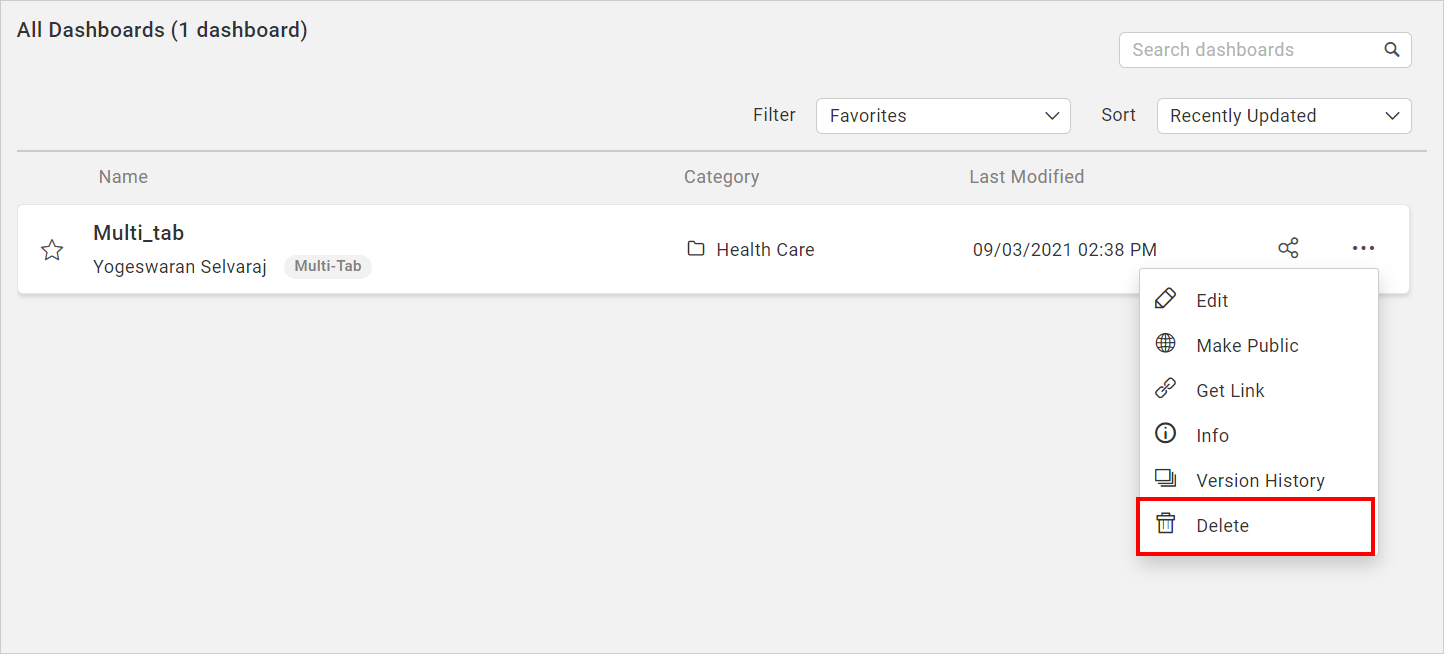The image size is (1444, 654).
Task: Open the Multi_tab dashboard name link
Action: (x=138, y=233)
